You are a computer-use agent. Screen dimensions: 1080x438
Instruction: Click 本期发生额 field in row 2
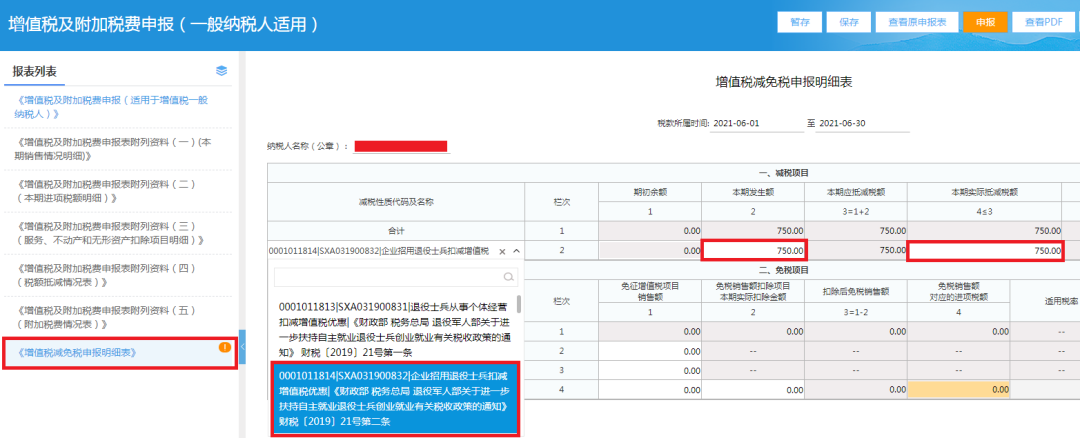click(x=754, y=251)
